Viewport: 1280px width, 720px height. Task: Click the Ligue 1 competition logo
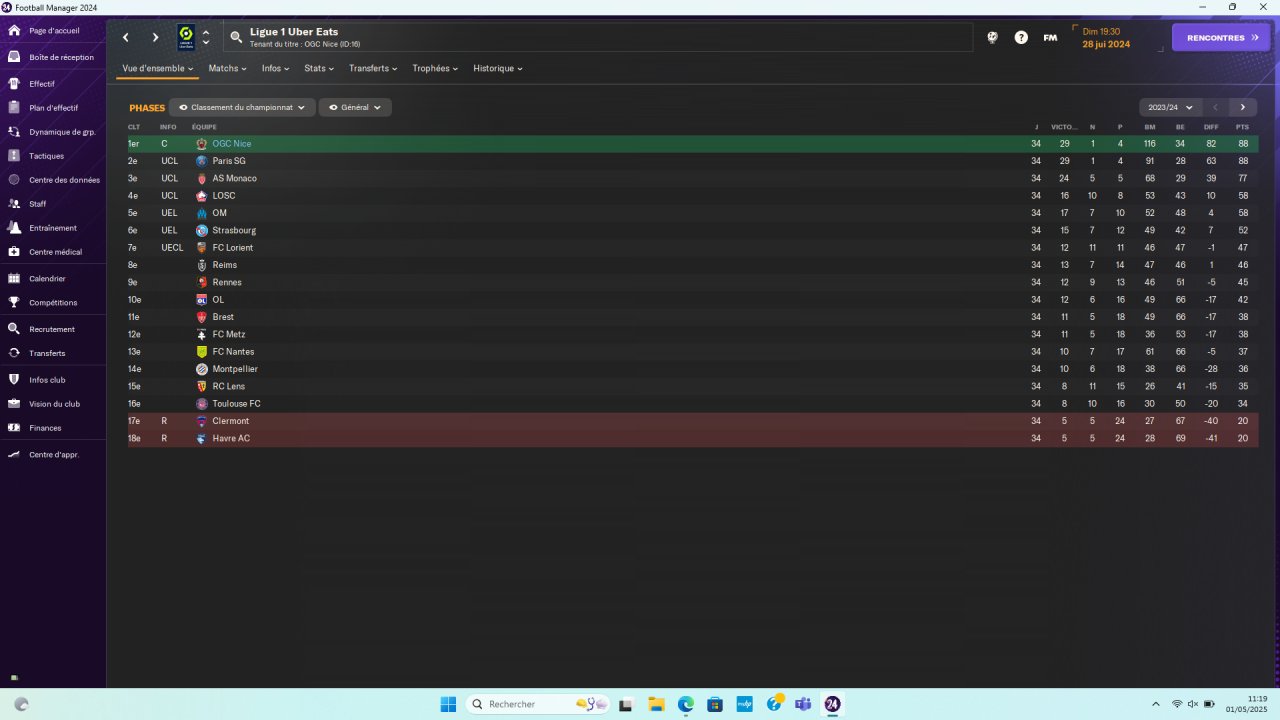click(x=186, y=38)
